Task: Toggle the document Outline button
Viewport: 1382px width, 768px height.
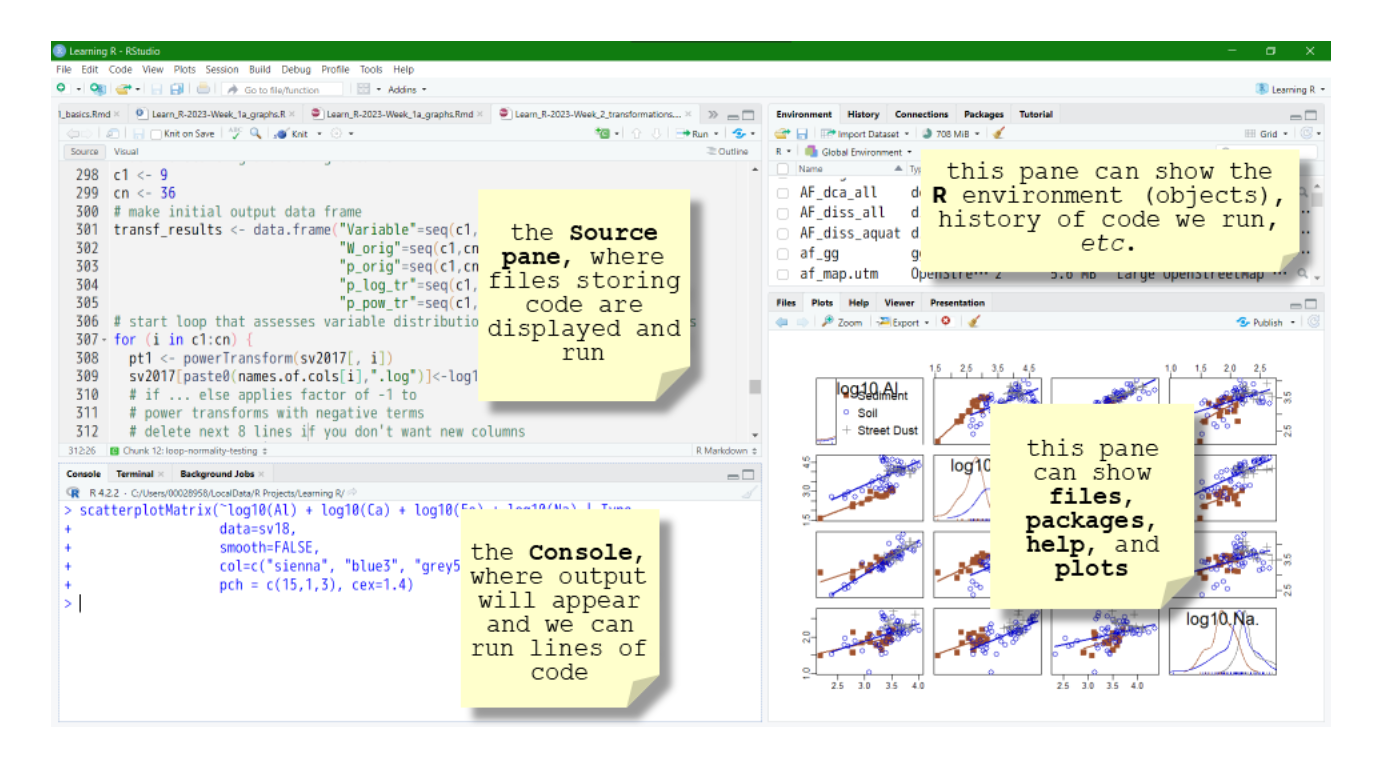Action: click(x=727, y=152)
